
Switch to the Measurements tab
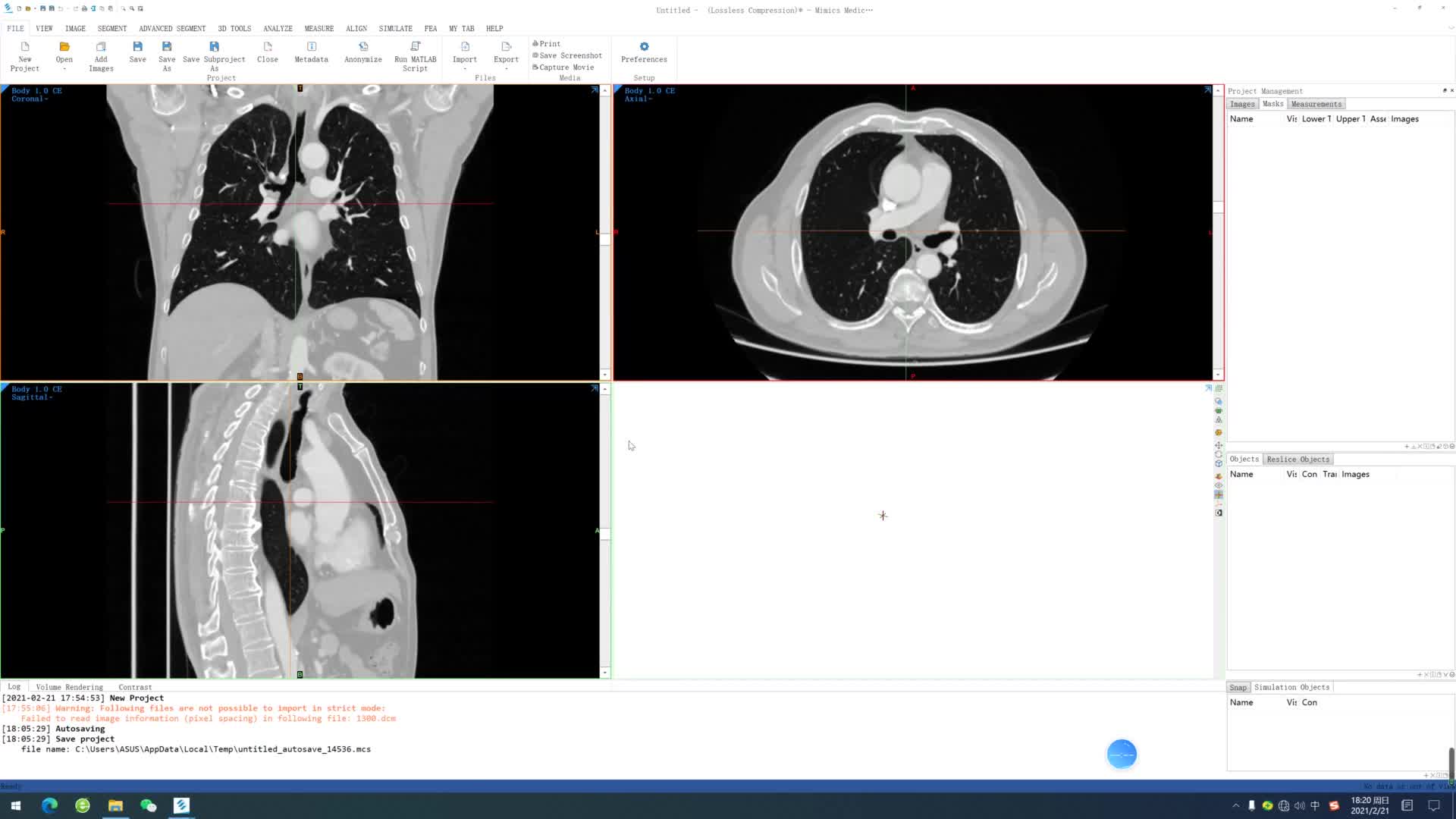coord(1316,104)
